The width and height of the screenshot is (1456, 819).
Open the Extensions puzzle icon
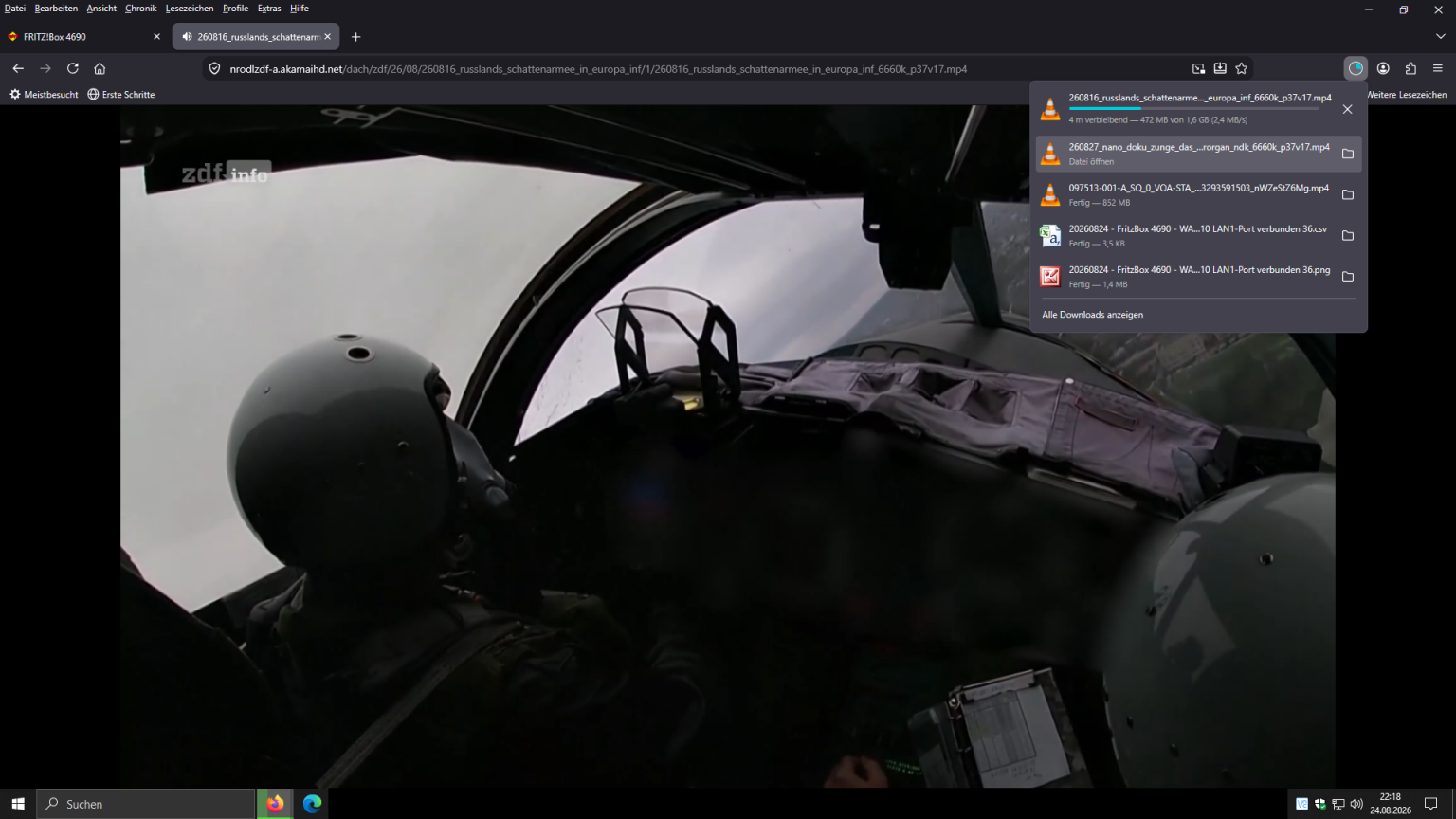coord(1410,68)
